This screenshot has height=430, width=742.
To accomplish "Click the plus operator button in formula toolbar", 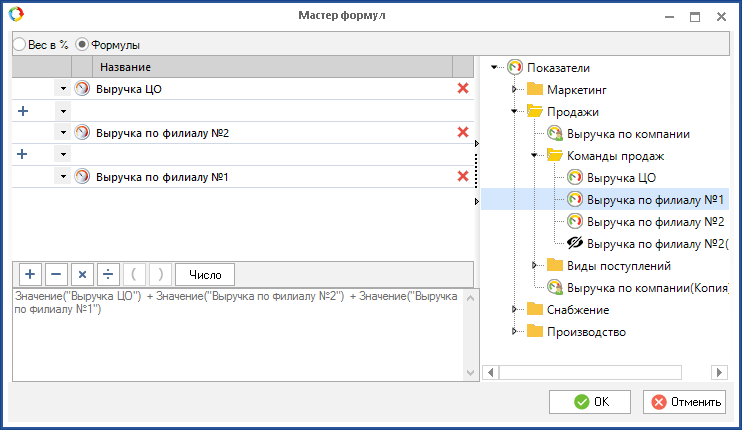I will click(30, 274).
